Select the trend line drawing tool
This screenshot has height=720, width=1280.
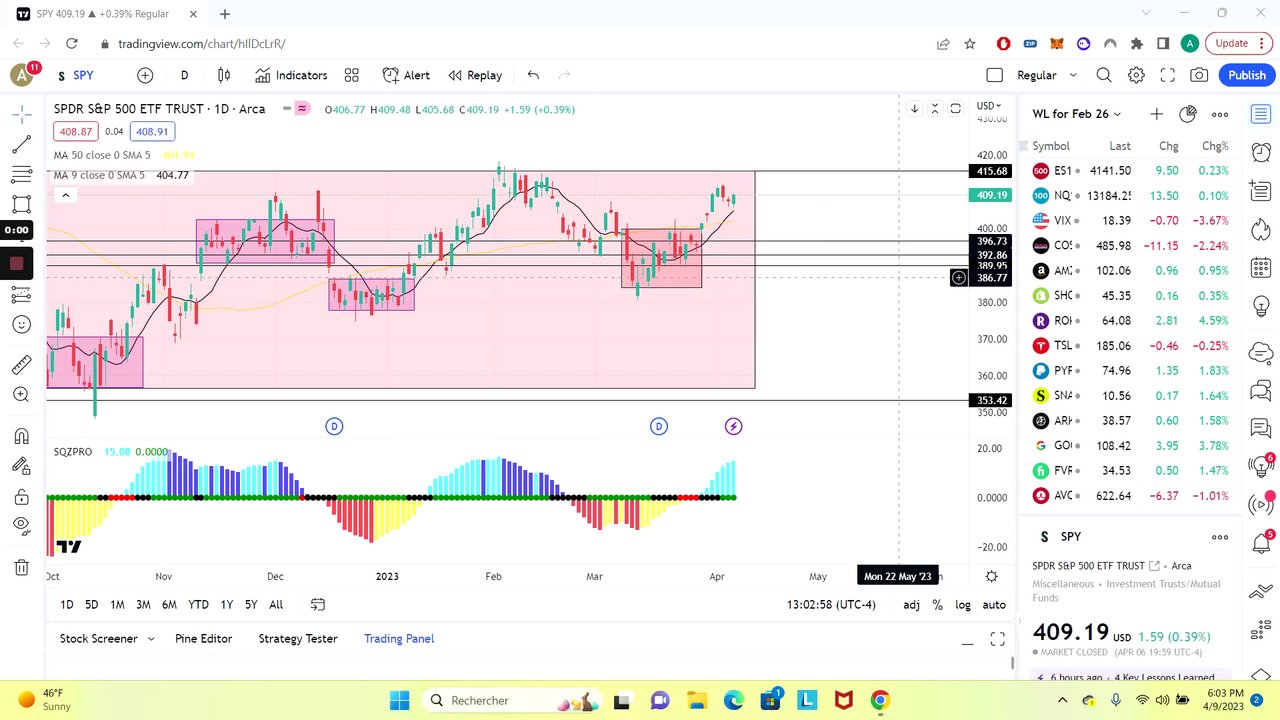point(21,145)
